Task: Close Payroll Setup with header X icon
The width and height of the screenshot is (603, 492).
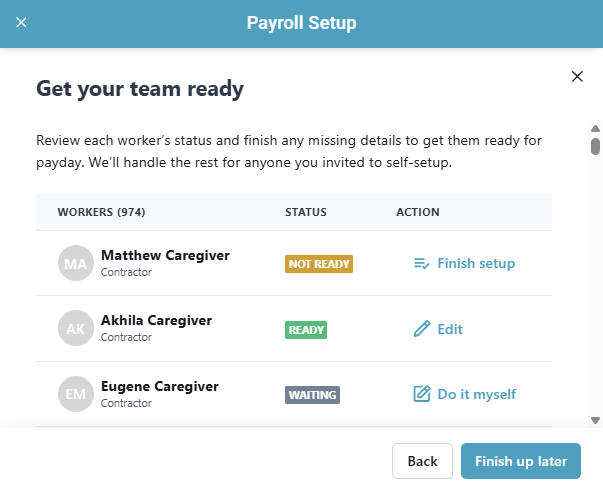Action: pos(21,22)
